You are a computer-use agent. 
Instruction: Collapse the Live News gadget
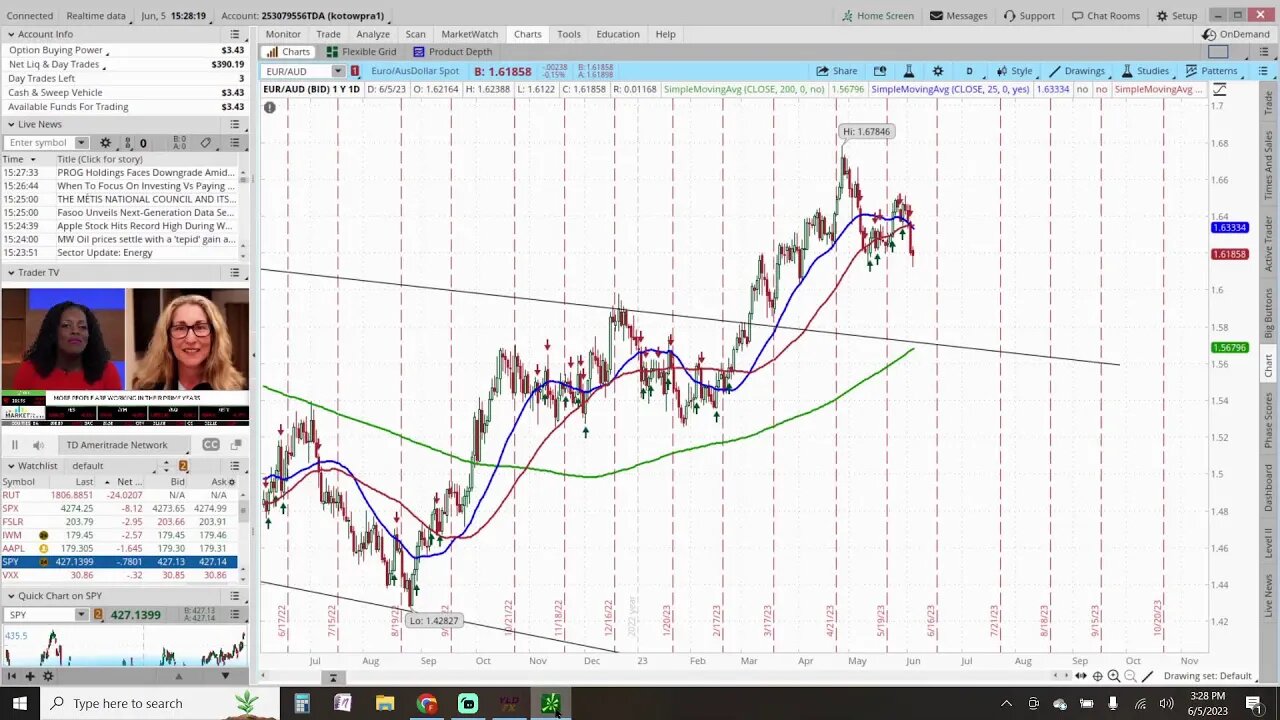click(10, 124)
